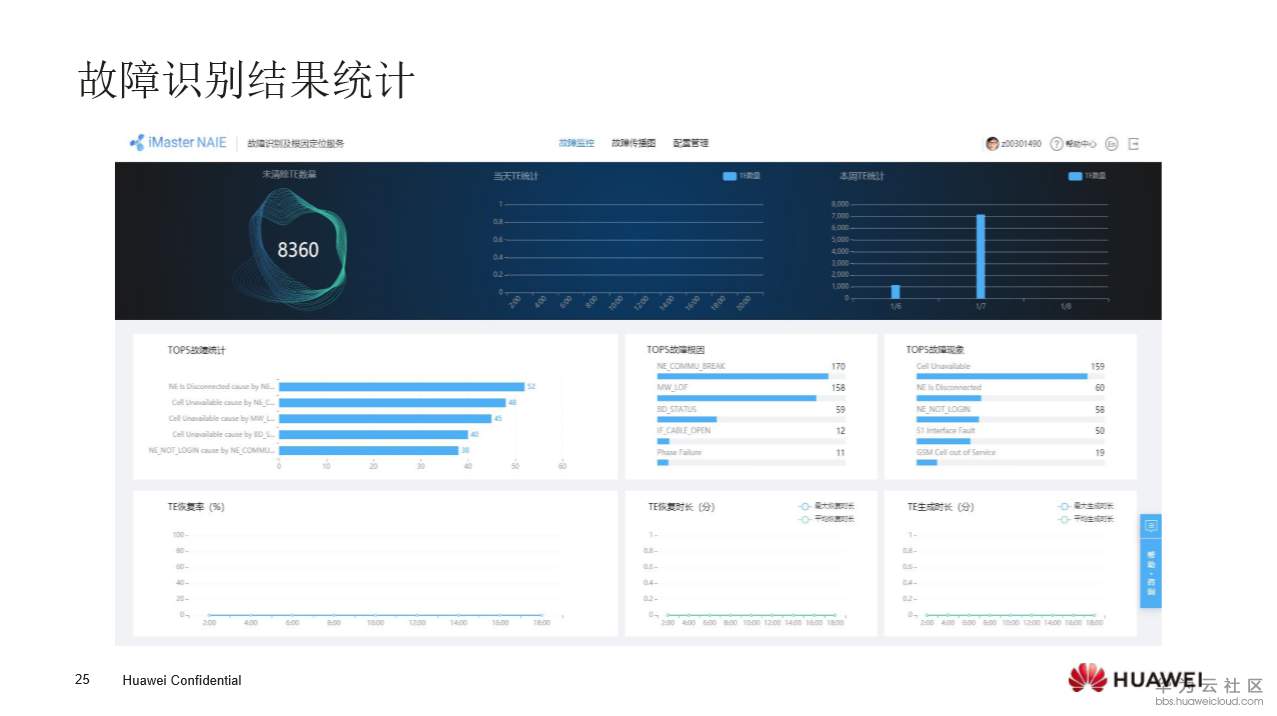
Task: Click the NE_NOT_LOGIN cause by NE_COMMU bar
Action: pos(368,450)
